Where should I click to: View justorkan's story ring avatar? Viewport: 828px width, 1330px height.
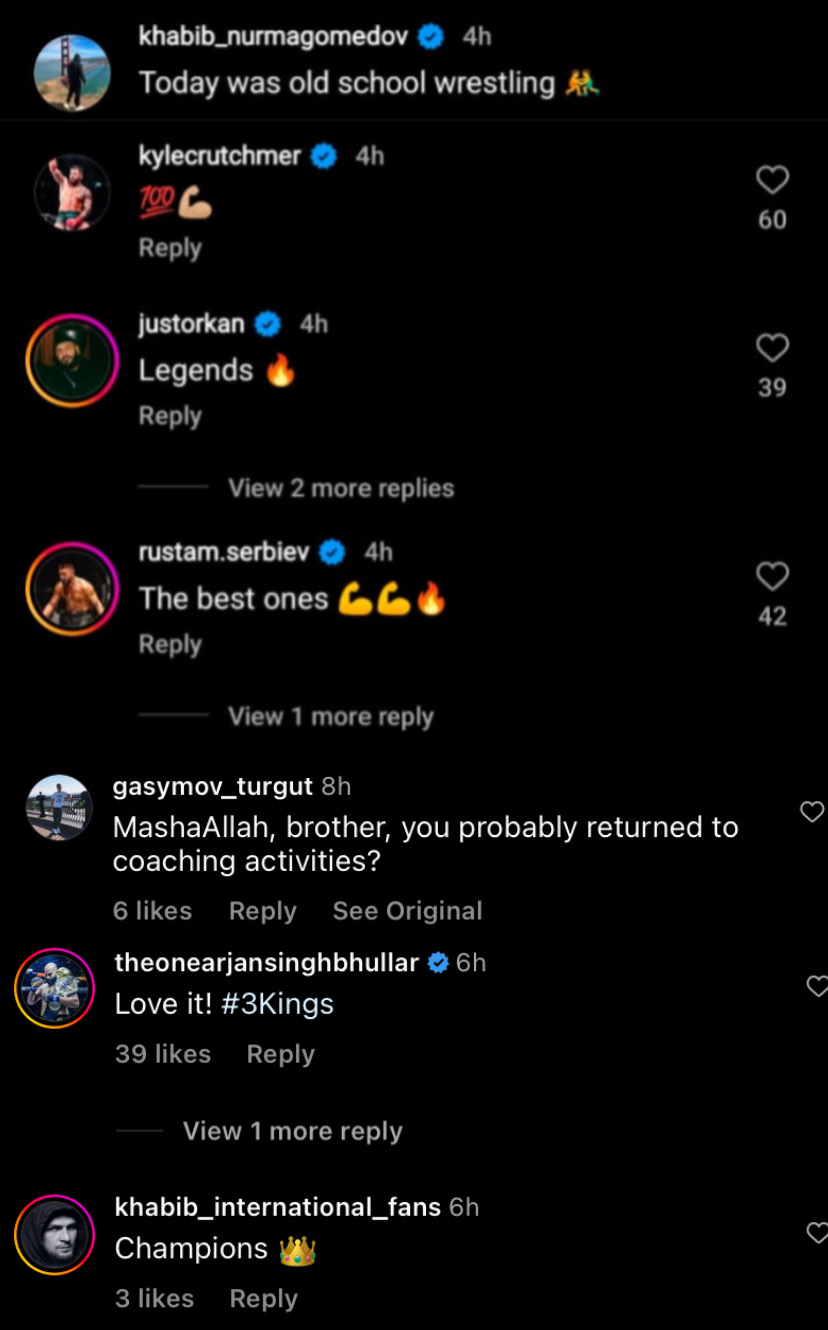[72, 360]
